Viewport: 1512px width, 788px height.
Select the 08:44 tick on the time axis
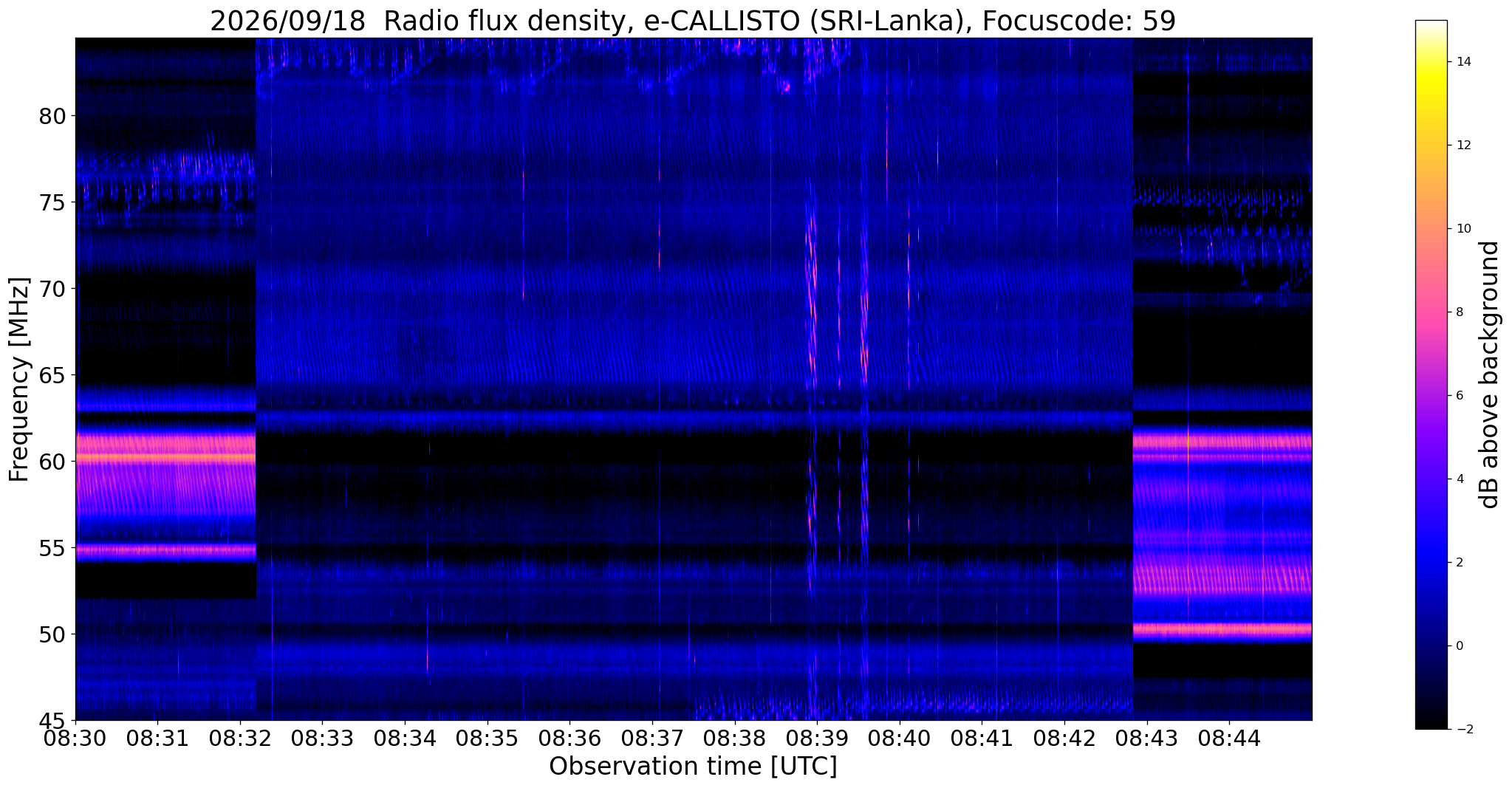[x=1229, y=738]
